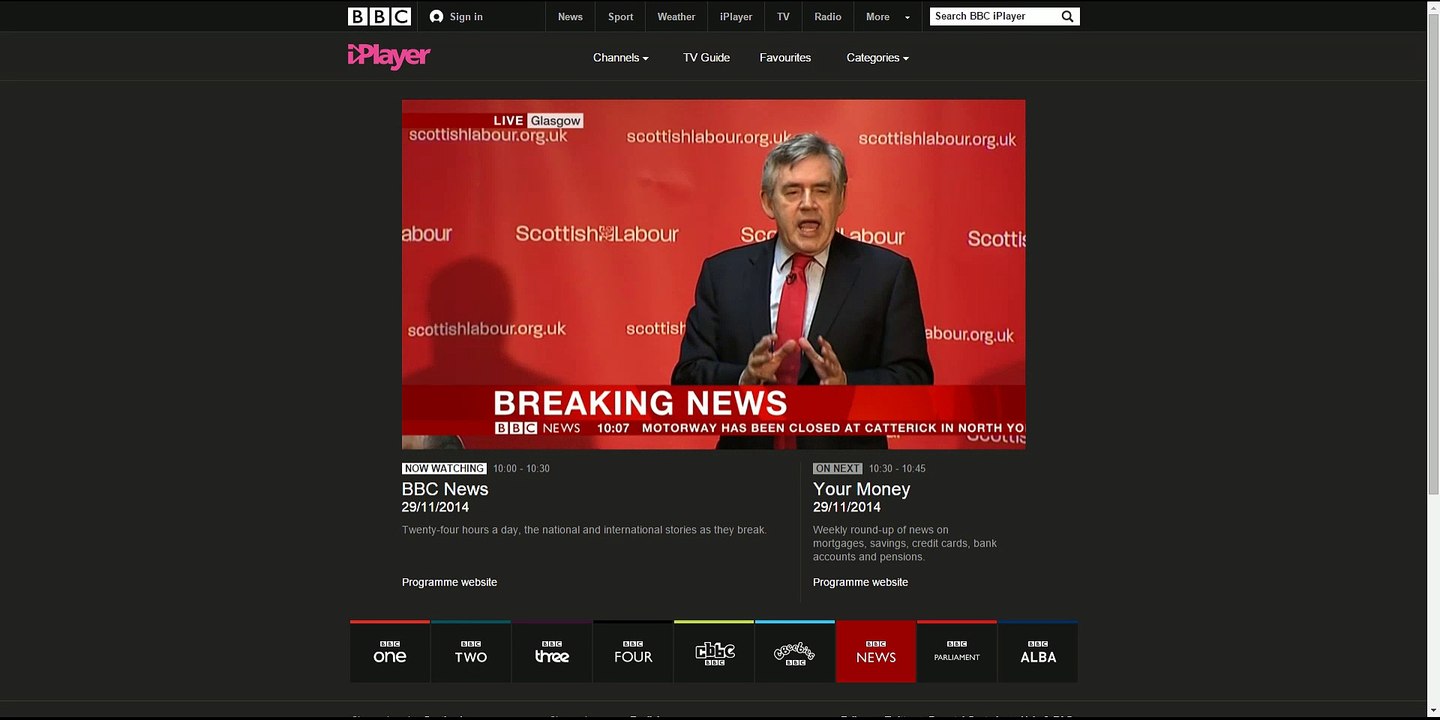The image size is (1440, 720).
Task: Select the BBC News channel icon
Action: (876, 652)
